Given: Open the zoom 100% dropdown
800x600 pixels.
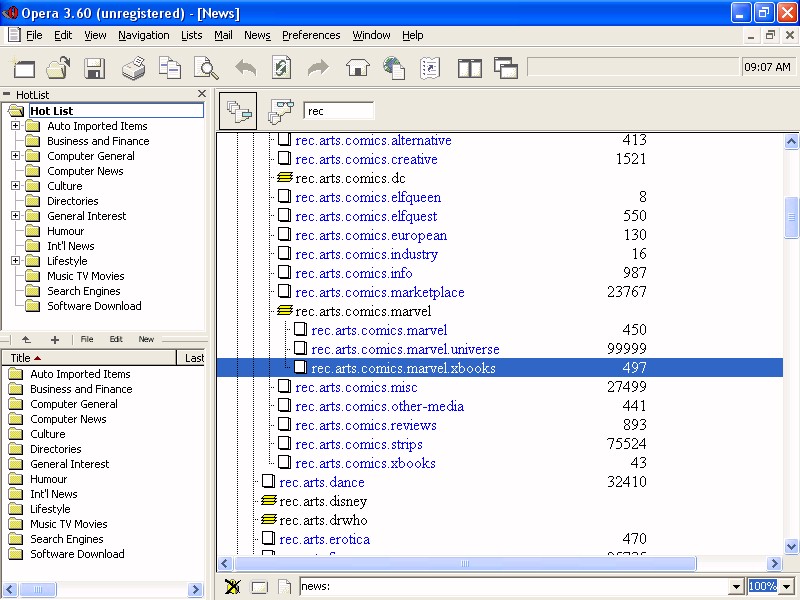Looking at the screenshot, I should click(x=787, y=587).
